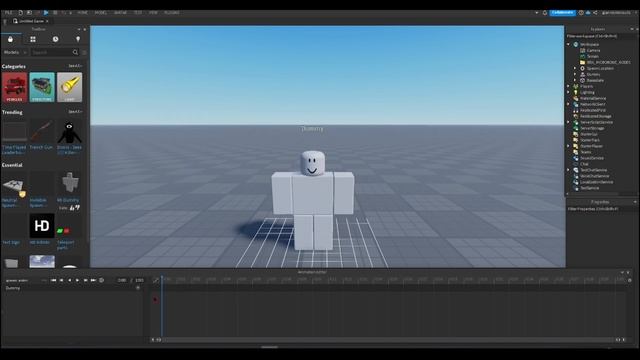Expand the Baseplate node
The width and height of the screenshot is (640, 360).
coord(575,80)
